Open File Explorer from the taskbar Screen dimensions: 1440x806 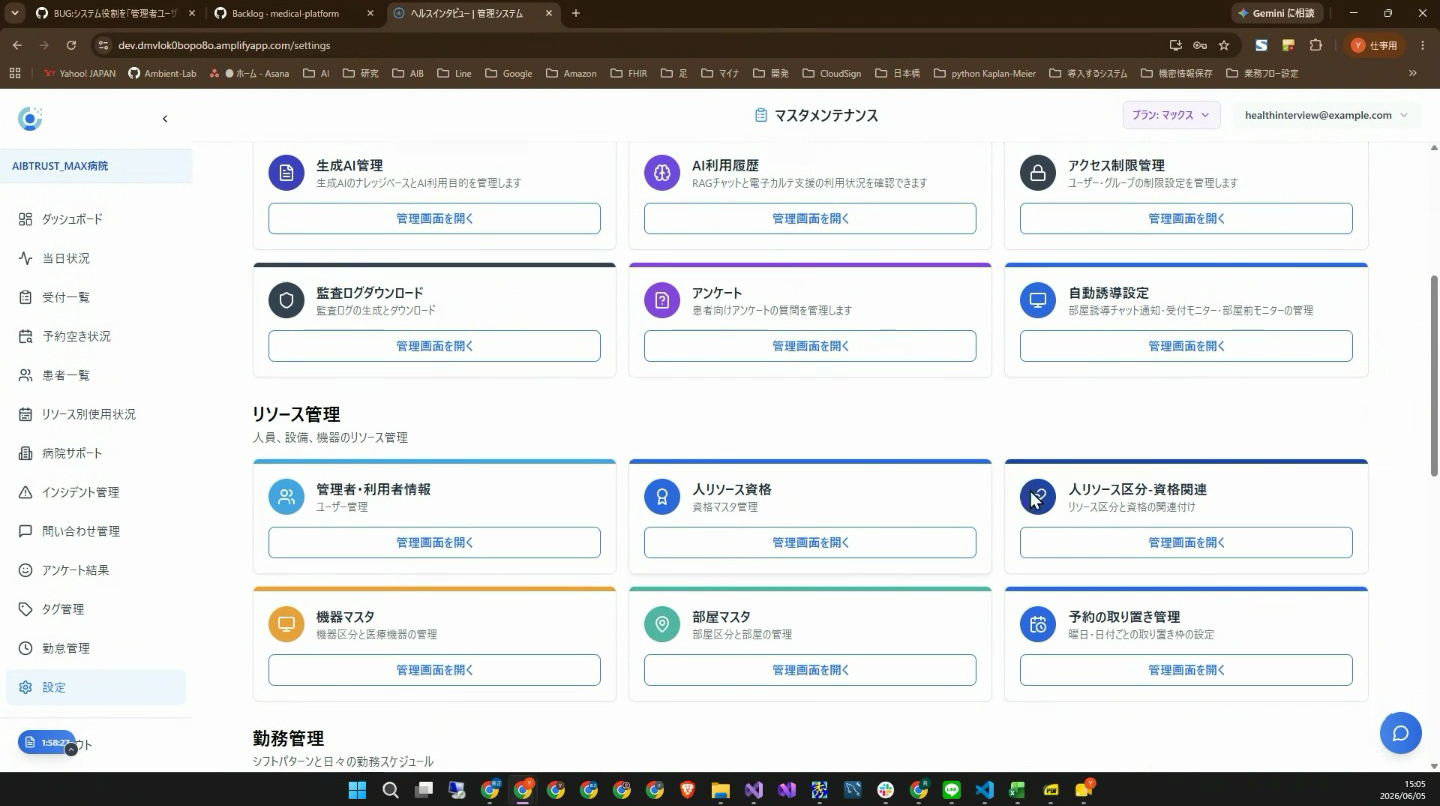(x=720, y=790)
